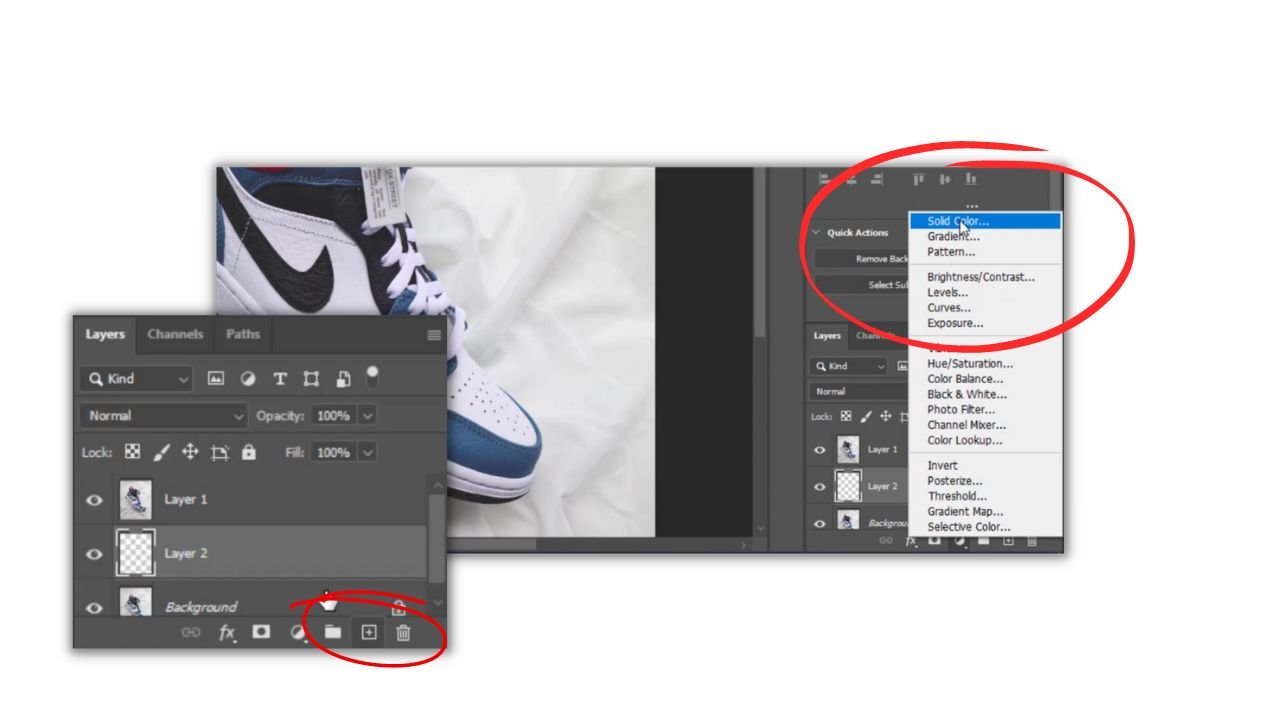The height and width of the screenshot is (720, 1280).
Task: Click Create new layer icon in enlarged Layers panel
Action: (369, 632)
